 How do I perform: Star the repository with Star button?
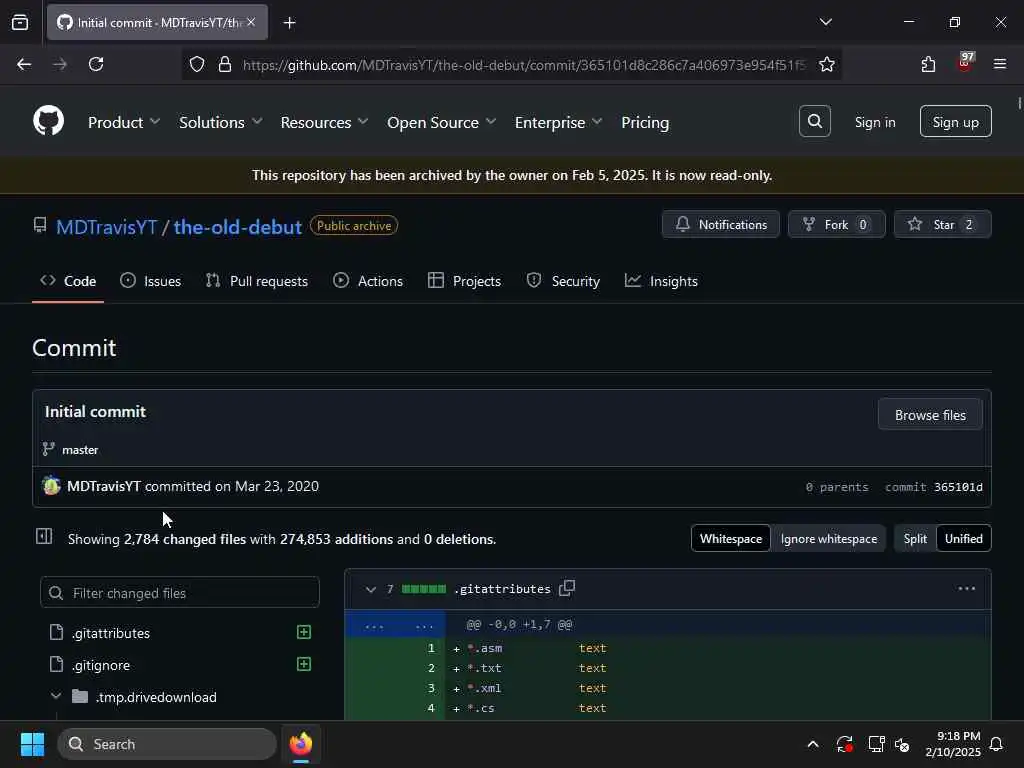tap(942, 224)
